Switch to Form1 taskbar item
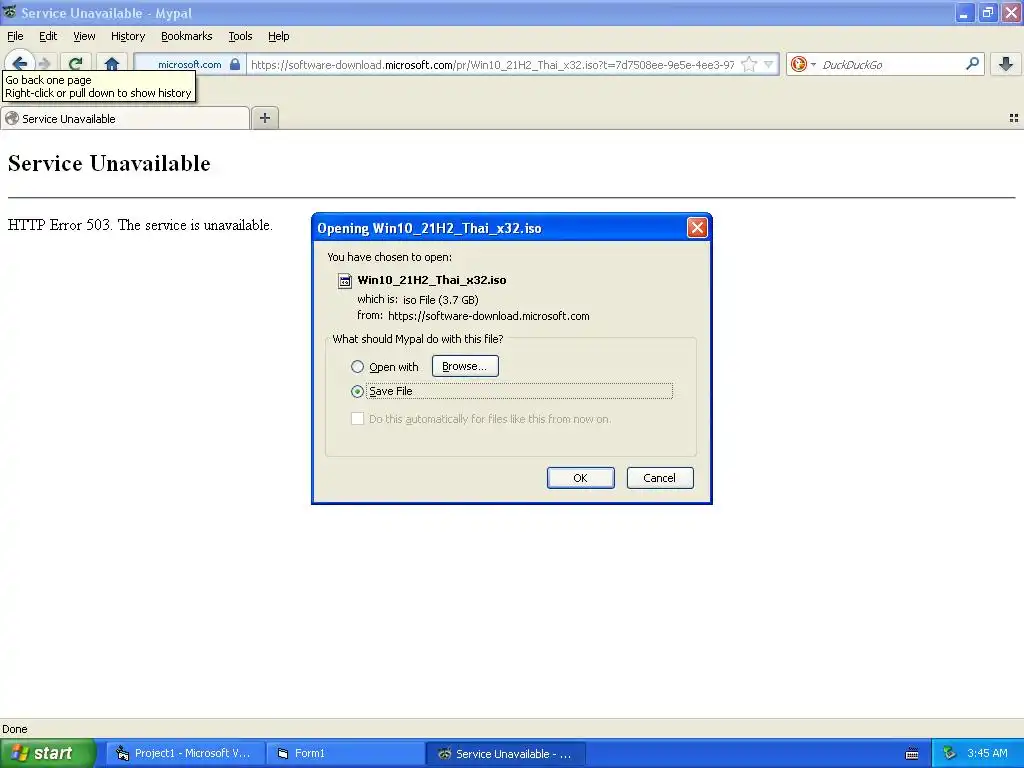Screen dimensions: 1024x768 coord(345,753)
